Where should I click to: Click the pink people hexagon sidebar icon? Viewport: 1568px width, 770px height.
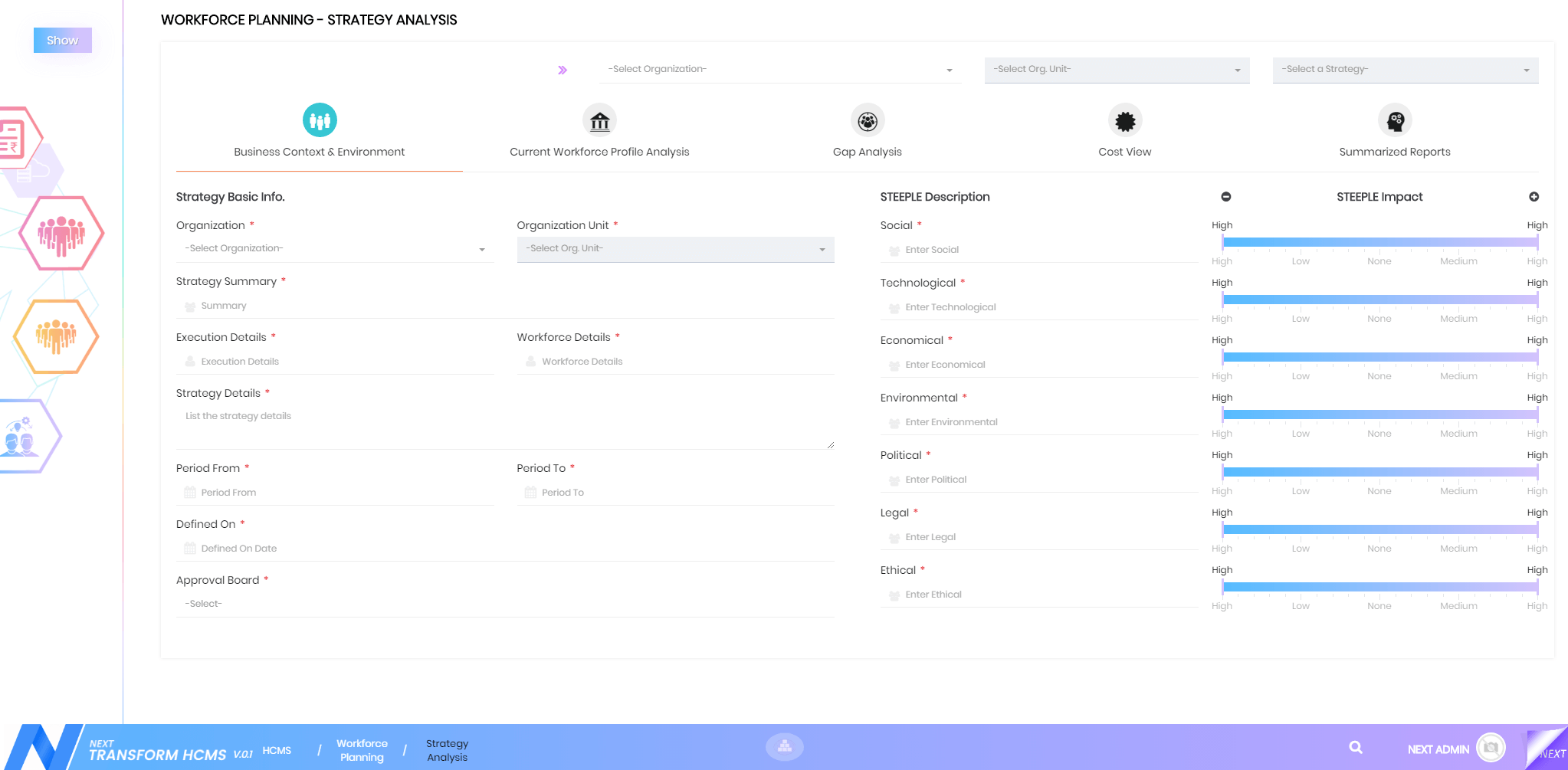(x=61, y=234)
